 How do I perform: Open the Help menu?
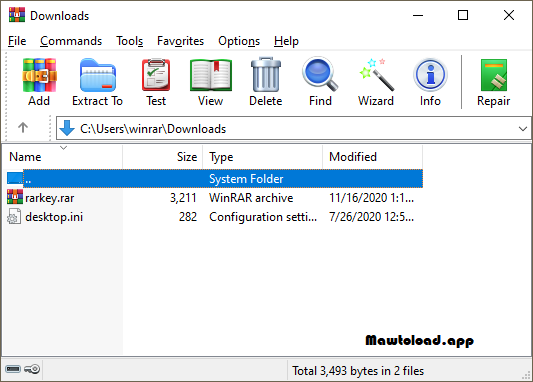[286, 41]
